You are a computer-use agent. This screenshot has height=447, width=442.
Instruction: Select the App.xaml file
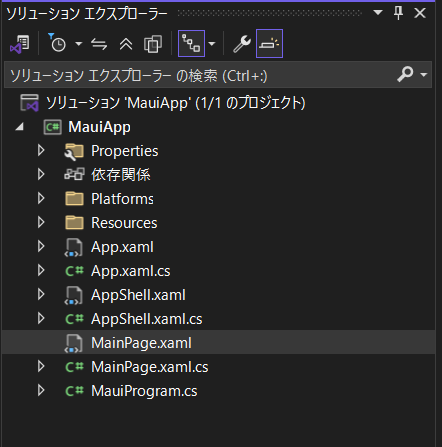[x=122, y=247]
